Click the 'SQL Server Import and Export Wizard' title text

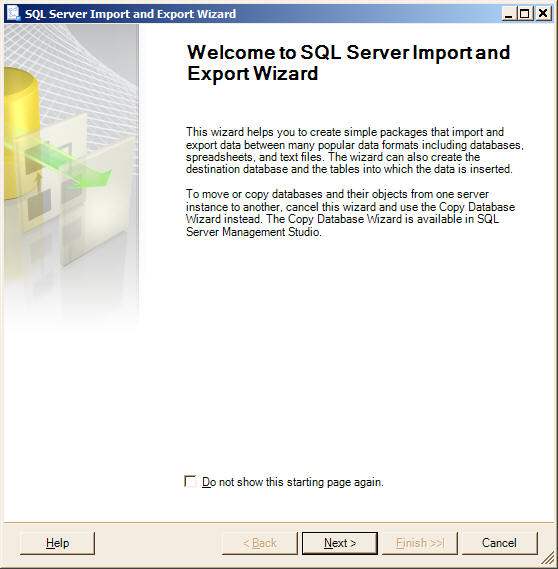tap(130, 14)
